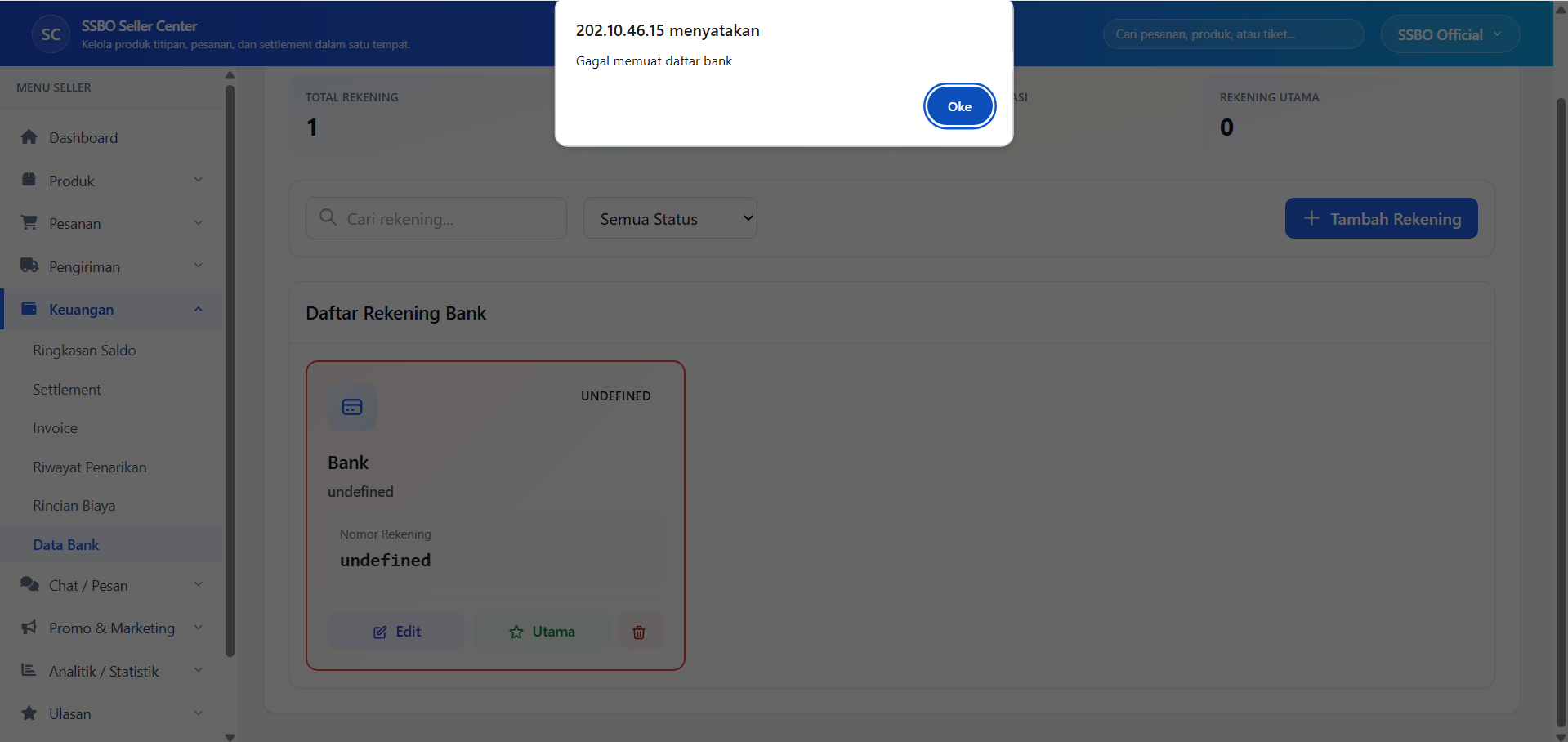
Task: Click the bank card icon on account card
Action: click(x=352, y=407)
